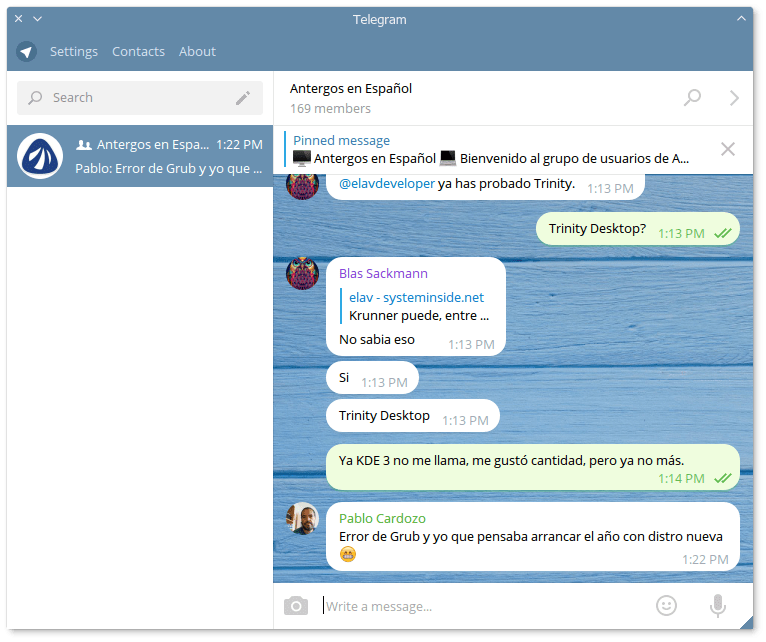Click the 'Si' message bubble
The width and height of the screenshot is (766, 642).
tap(372, 378)
